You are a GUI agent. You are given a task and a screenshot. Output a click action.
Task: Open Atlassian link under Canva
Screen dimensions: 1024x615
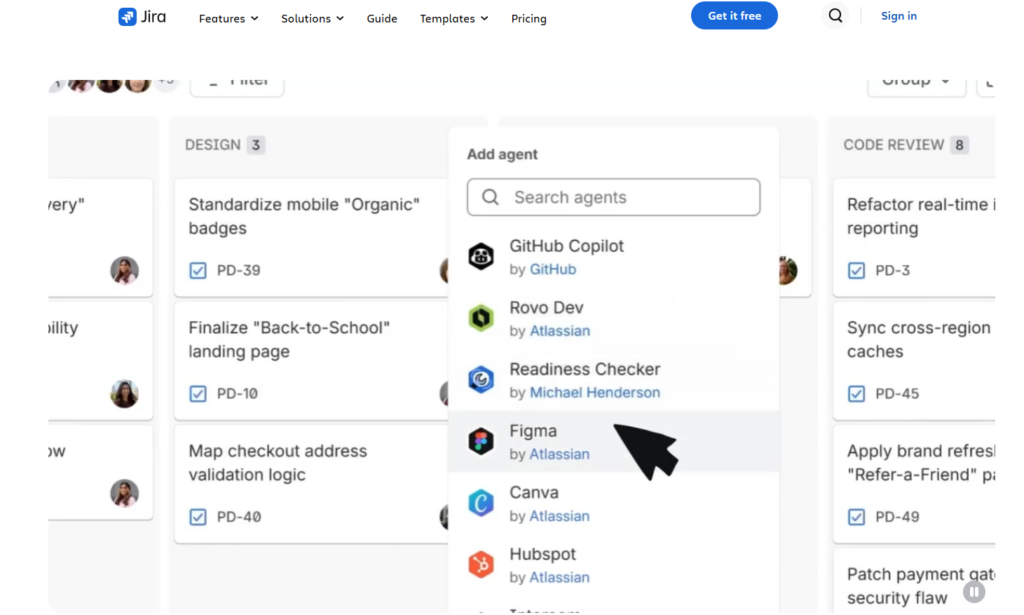click(x=560, y=516)
